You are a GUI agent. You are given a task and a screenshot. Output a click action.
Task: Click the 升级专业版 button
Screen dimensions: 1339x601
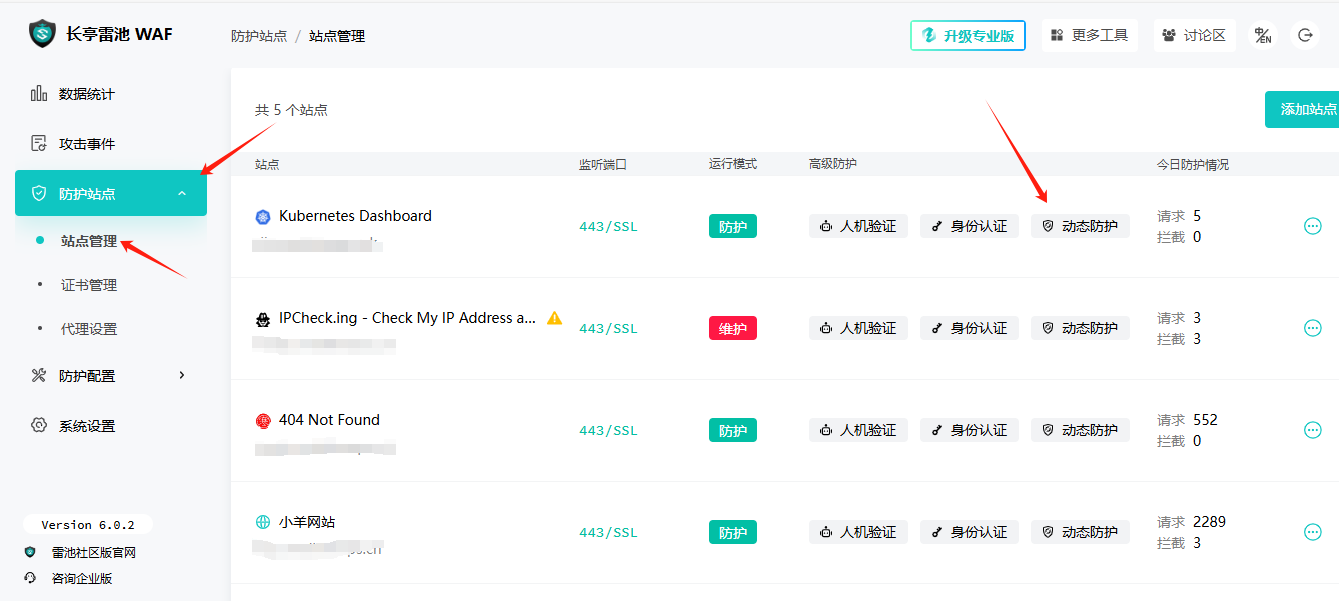967,36
